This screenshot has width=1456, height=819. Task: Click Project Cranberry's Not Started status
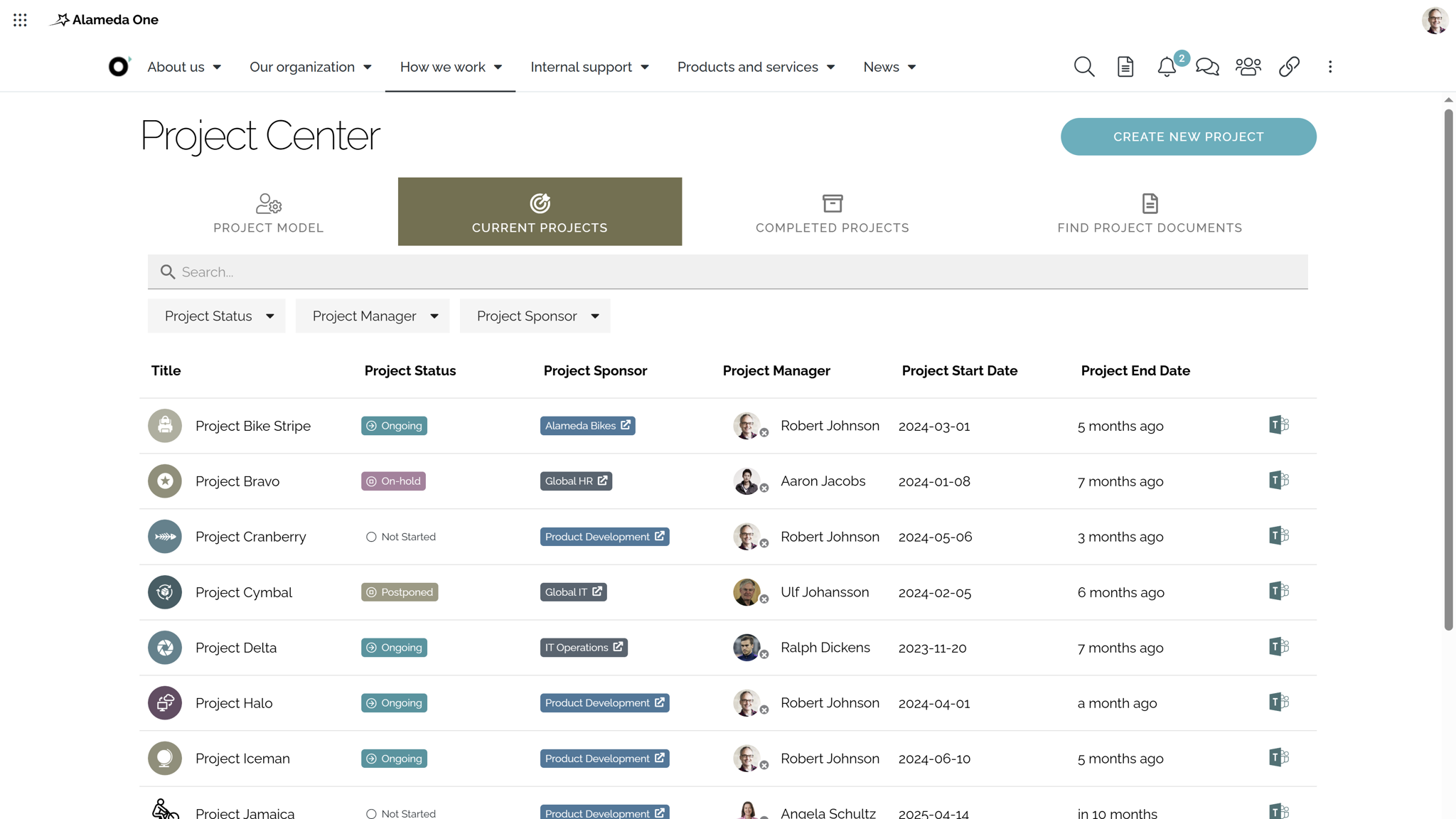pos(401,537)
